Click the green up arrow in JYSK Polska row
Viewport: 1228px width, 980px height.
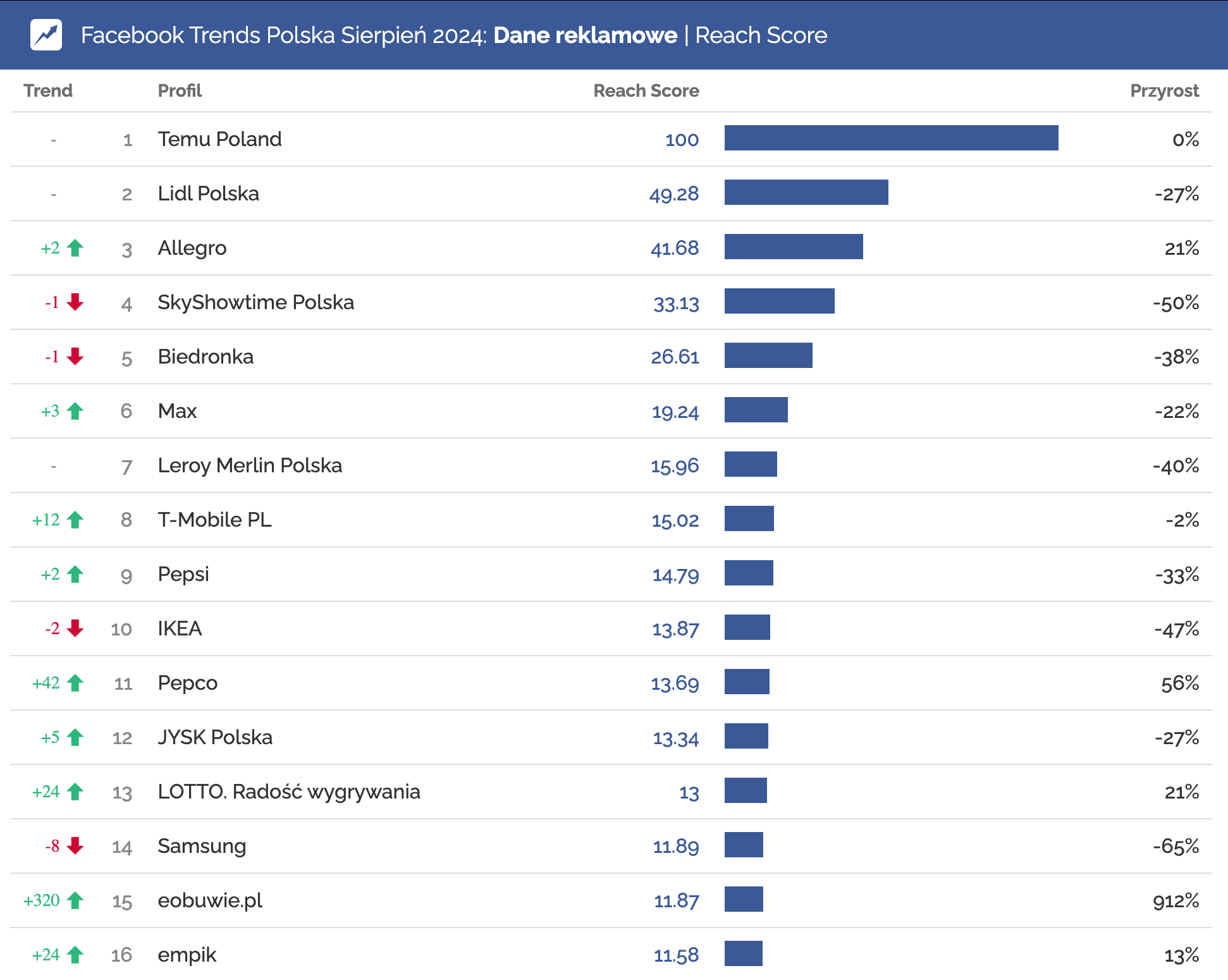click(x=75, y=737)
